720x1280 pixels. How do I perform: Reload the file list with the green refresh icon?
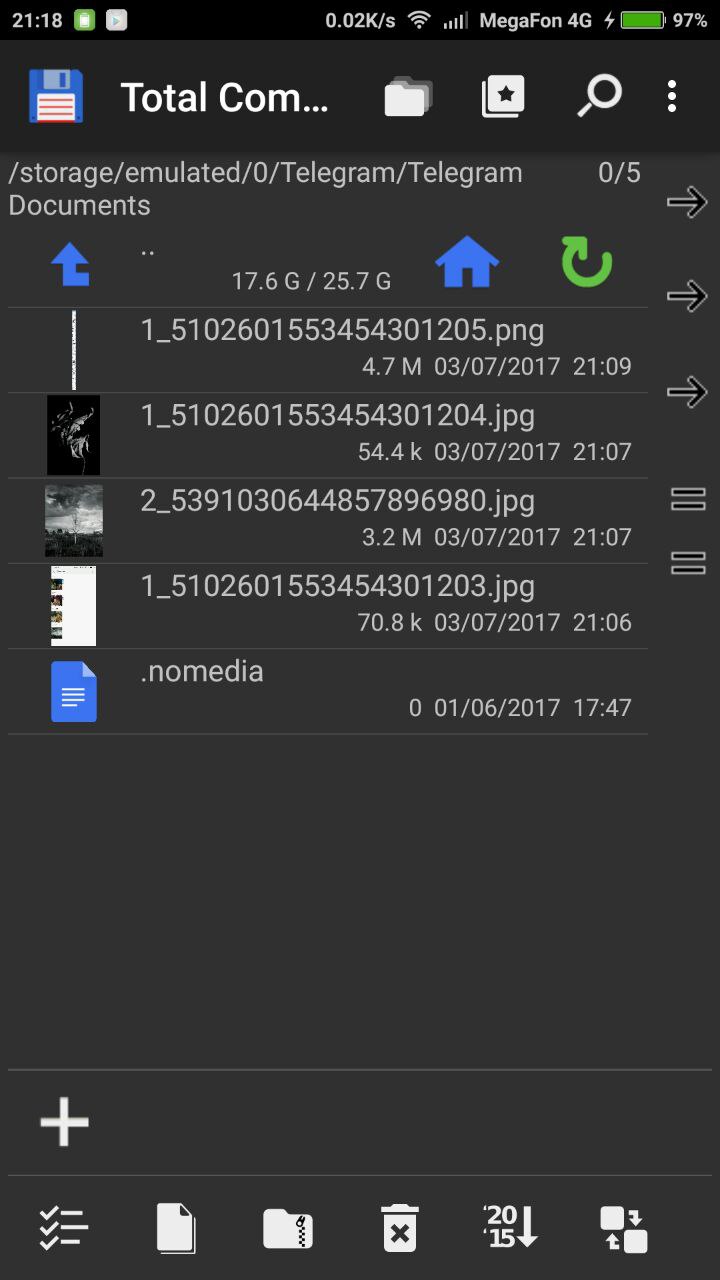coord(586,264)
